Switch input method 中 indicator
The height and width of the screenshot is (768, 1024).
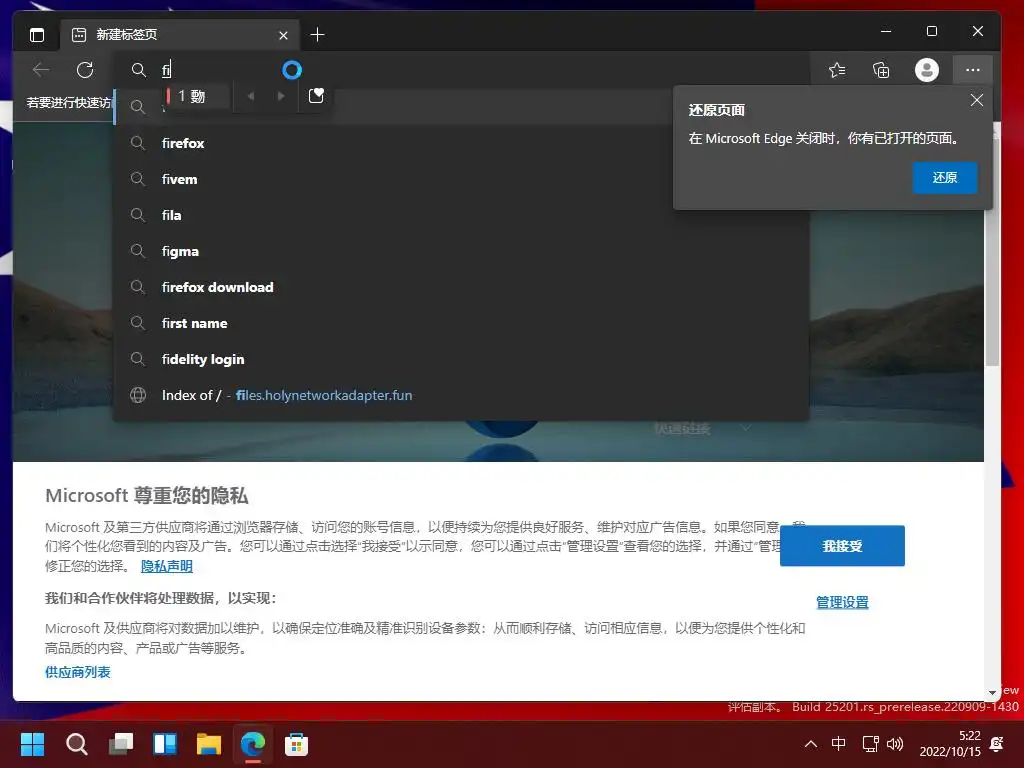[839, 744]
